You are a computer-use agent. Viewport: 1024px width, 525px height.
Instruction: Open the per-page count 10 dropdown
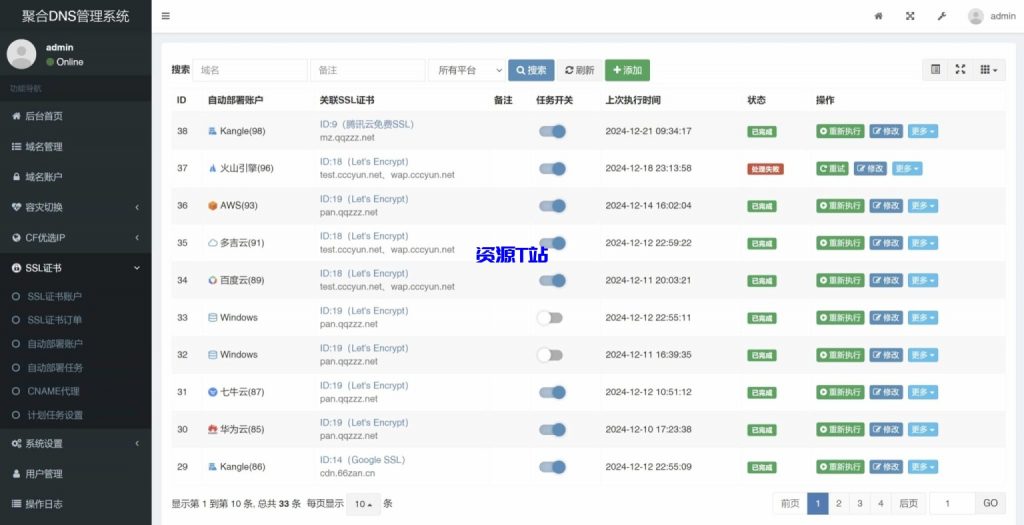[x=363, y=504]
